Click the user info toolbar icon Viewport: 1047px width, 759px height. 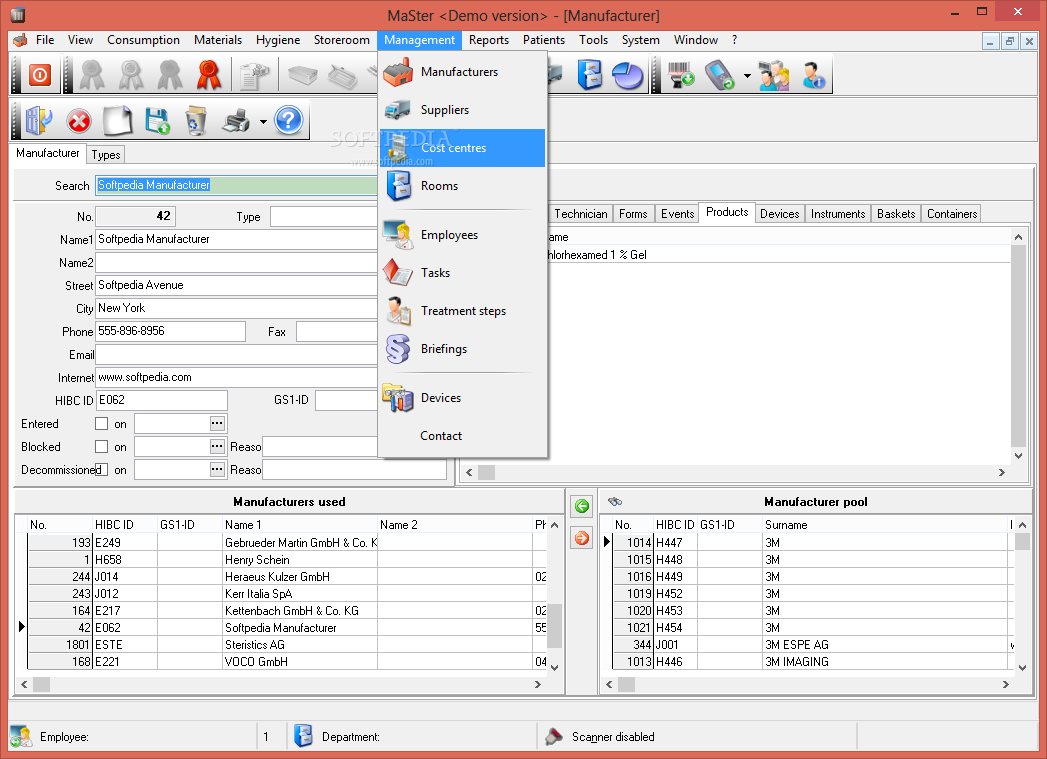pyautogui.click(x=813, y=75)
